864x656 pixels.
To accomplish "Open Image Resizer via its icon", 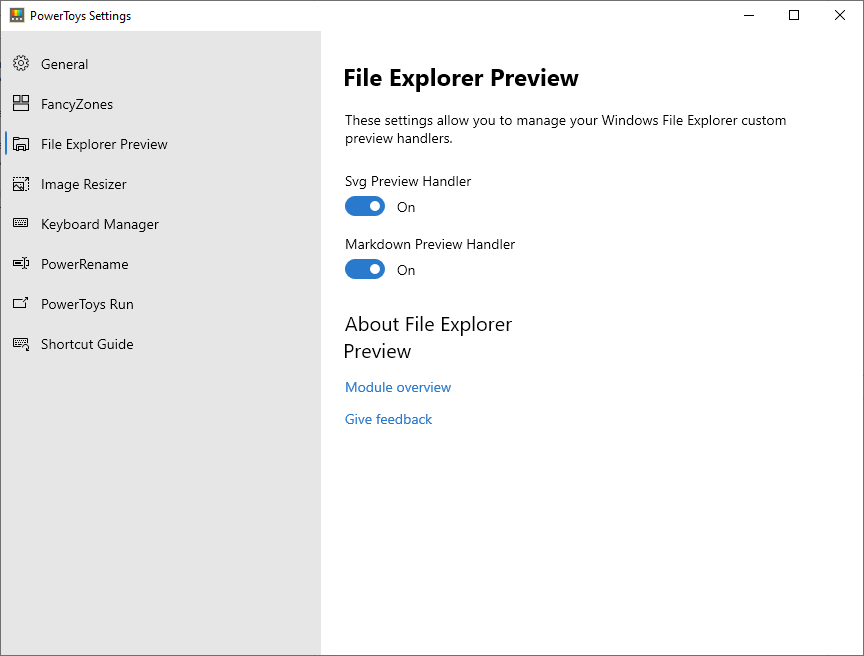I will pos(21,184).
